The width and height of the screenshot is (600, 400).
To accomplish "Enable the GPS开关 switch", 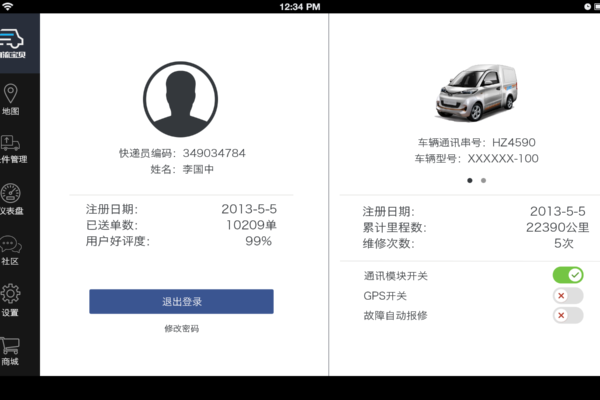I will point(567,296).
